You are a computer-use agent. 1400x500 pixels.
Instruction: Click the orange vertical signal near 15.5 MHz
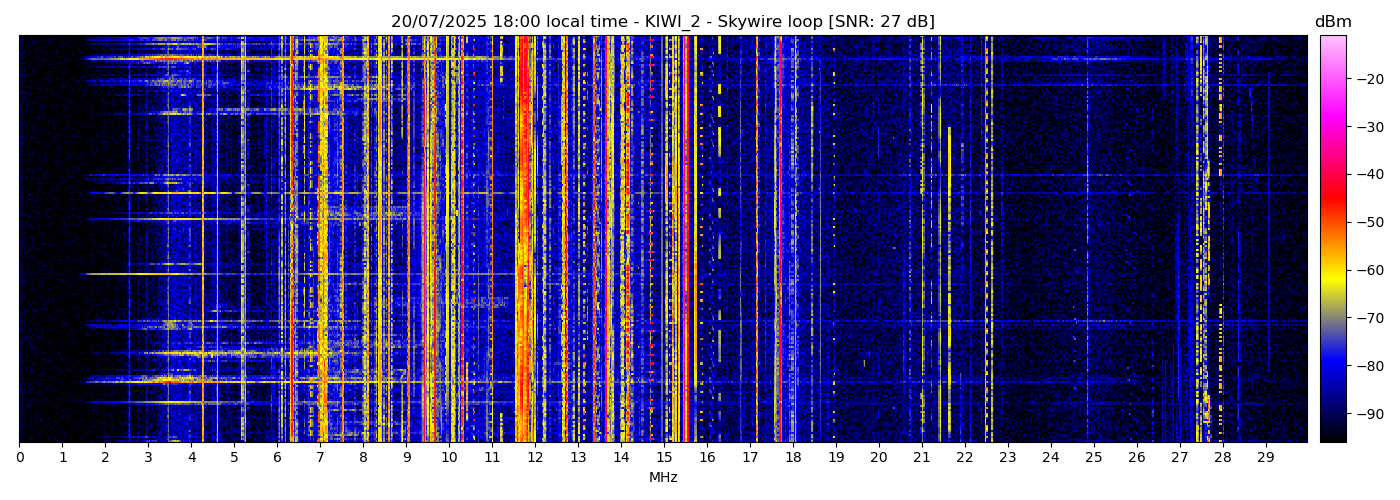coord(685,240)
